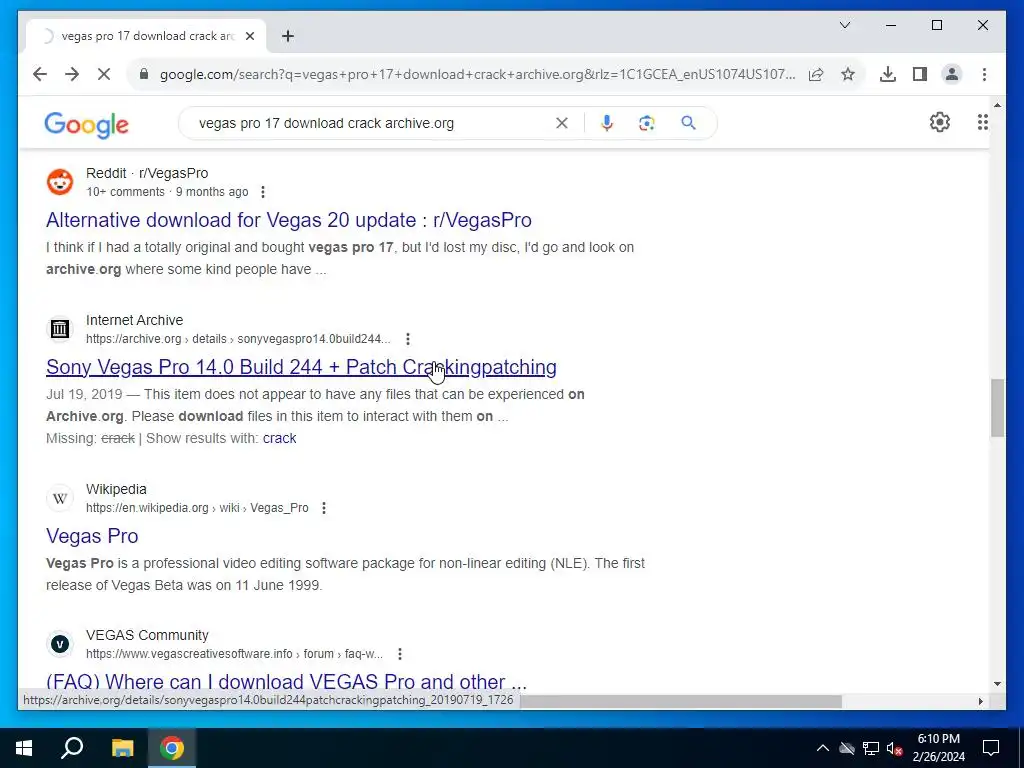Click the en.wikipedia.org breadcrumb URL
This screenshot has width=1024, height=768.
click(x=197, y=508)
